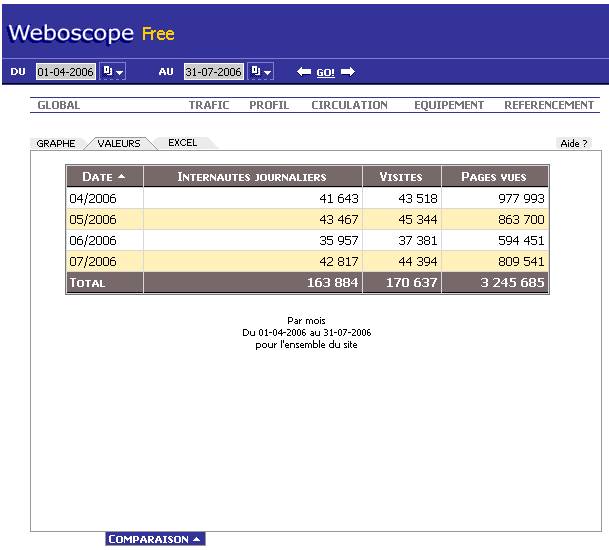Click the total 170 637 visites
Image resolution: width=609 pixels, height=550 pixels.
click(x=412, y=282)
